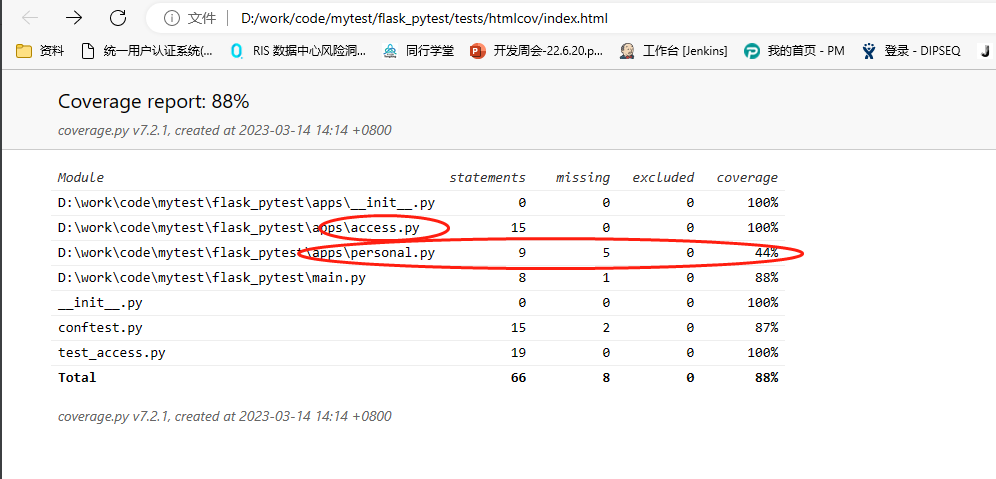
Task: Click the total missing value 8
Action: (606, 377)
